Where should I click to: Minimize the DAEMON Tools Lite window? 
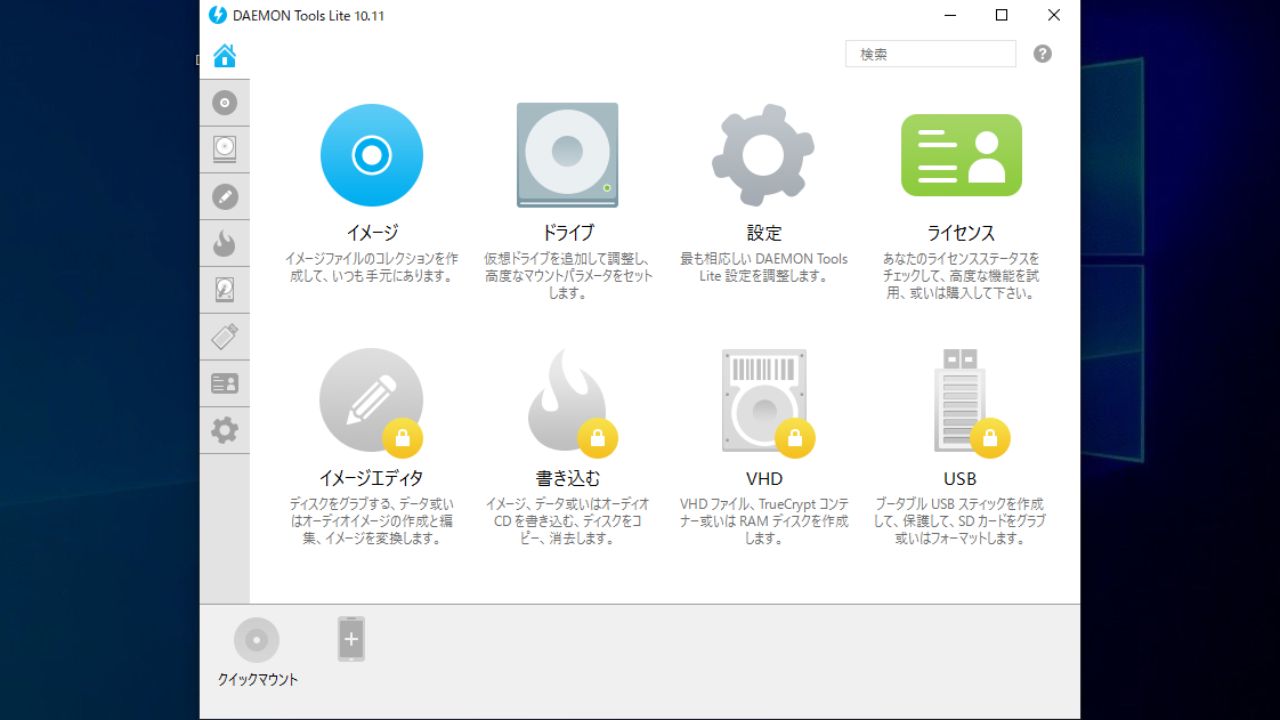click(949, 15)
